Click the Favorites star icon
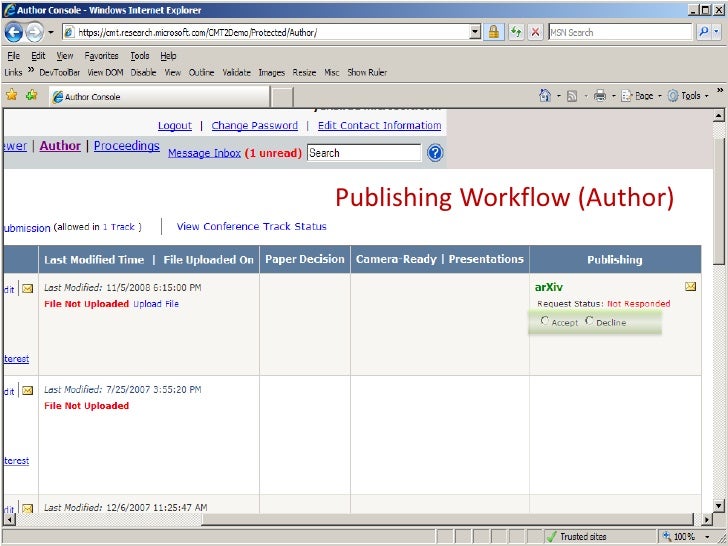Viewport: 728px width, 546px height. coord(11,96)
